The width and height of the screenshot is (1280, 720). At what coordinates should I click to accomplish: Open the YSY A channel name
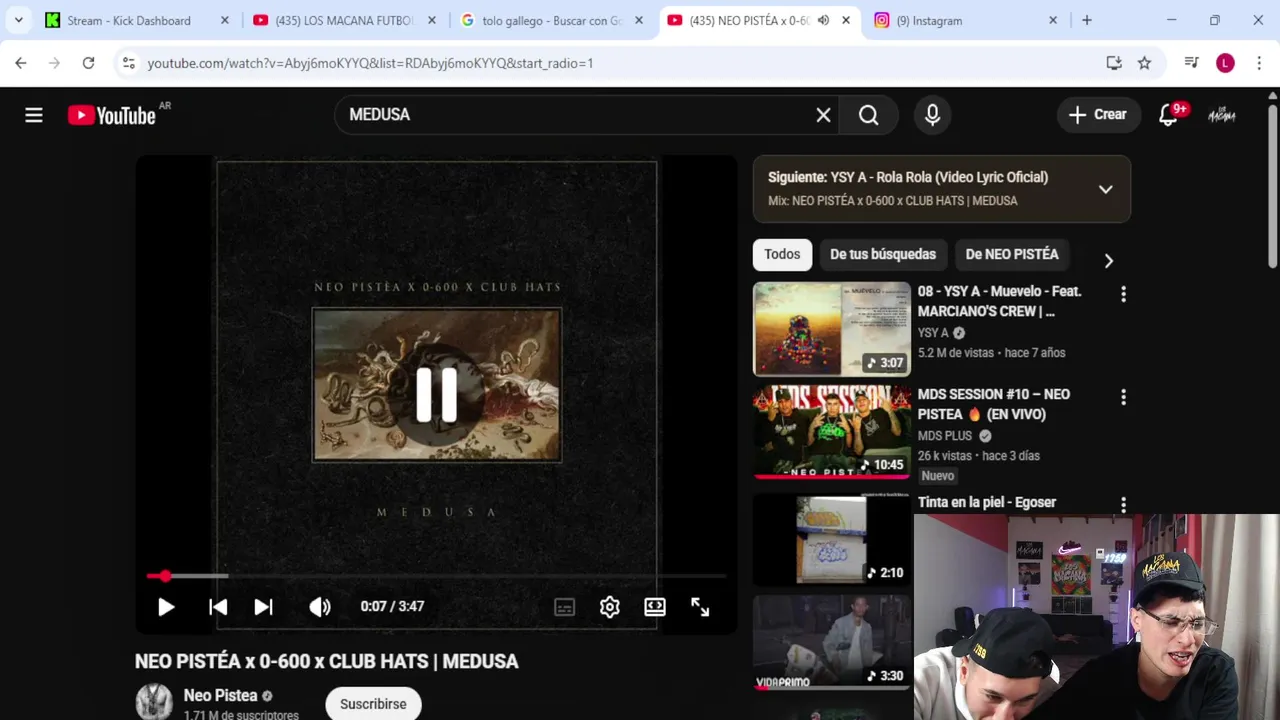point(933,333)
